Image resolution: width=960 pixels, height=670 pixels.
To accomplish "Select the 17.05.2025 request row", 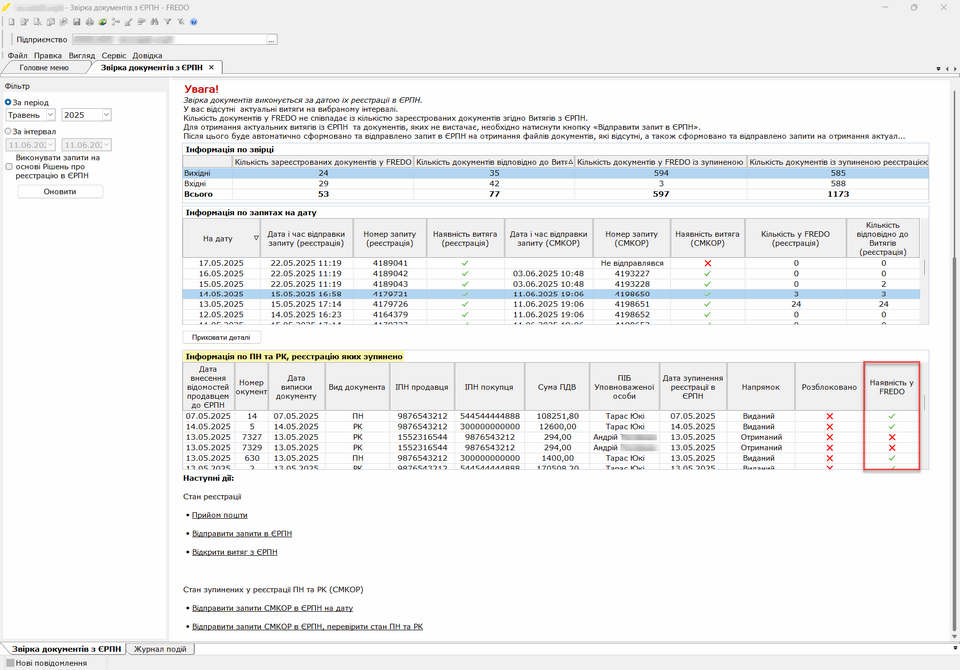I will point(552,263).
